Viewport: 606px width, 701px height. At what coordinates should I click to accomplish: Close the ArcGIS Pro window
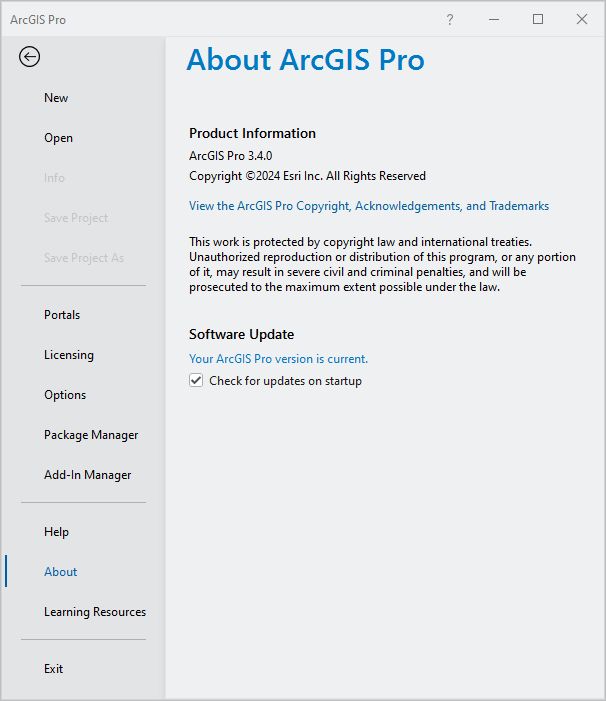tap(582, 19)
